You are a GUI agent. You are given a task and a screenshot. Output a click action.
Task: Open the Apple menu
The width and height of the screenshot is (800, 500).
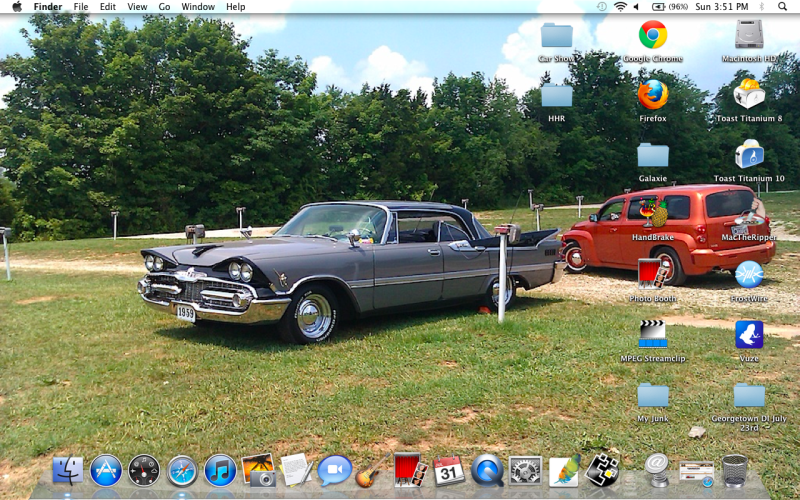(x=17, y=7)
